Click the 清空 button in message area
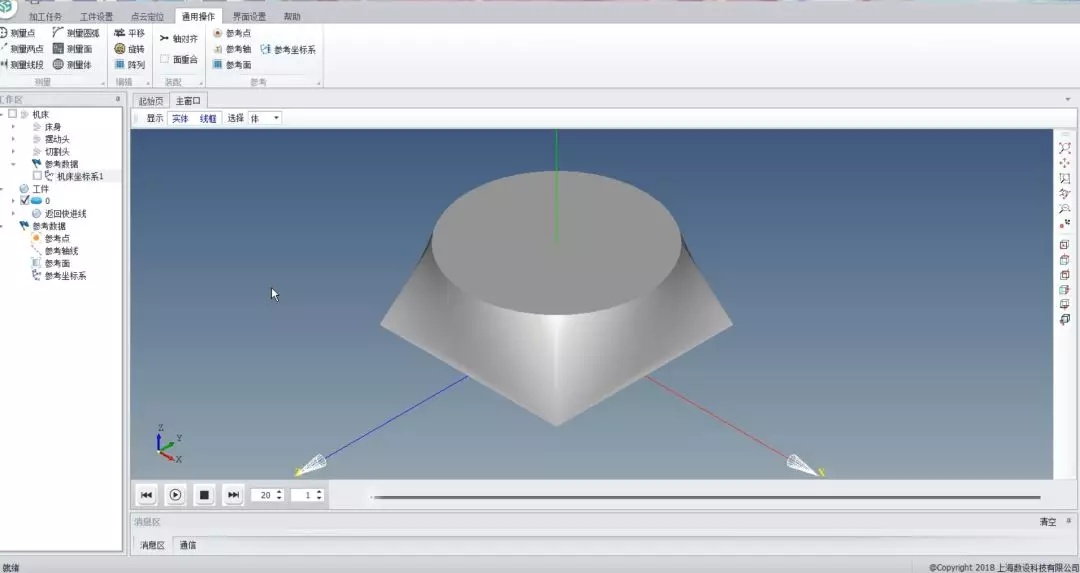1080x573 pixels. click(x=1047, y=522)
